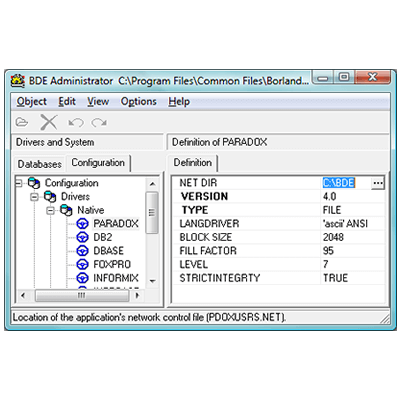Select the INFORMIX driver label
This screenshot has height=400, width=400.
pyautogui.click(x=116, y=278)
